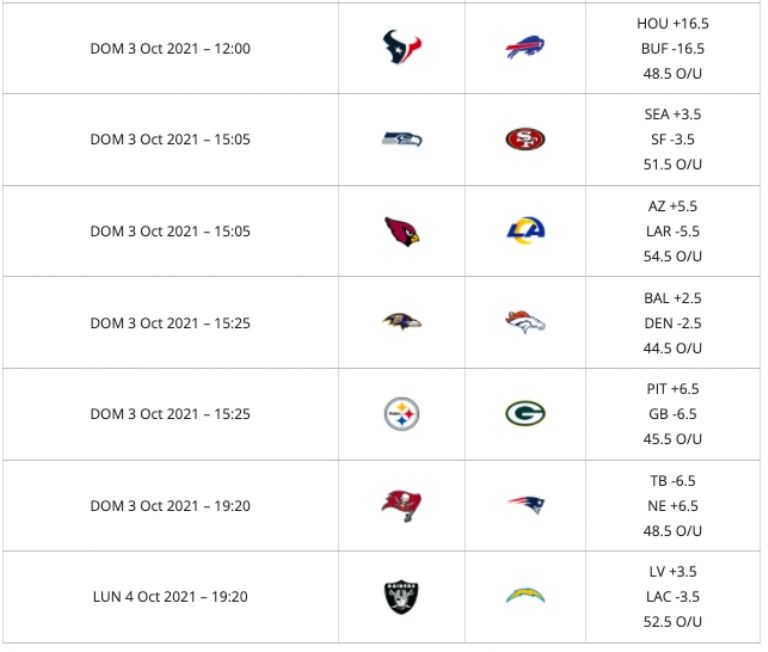Click the Los Angeles Rams logo
This screenshot has height=652, width=768.
pos(525,231)
